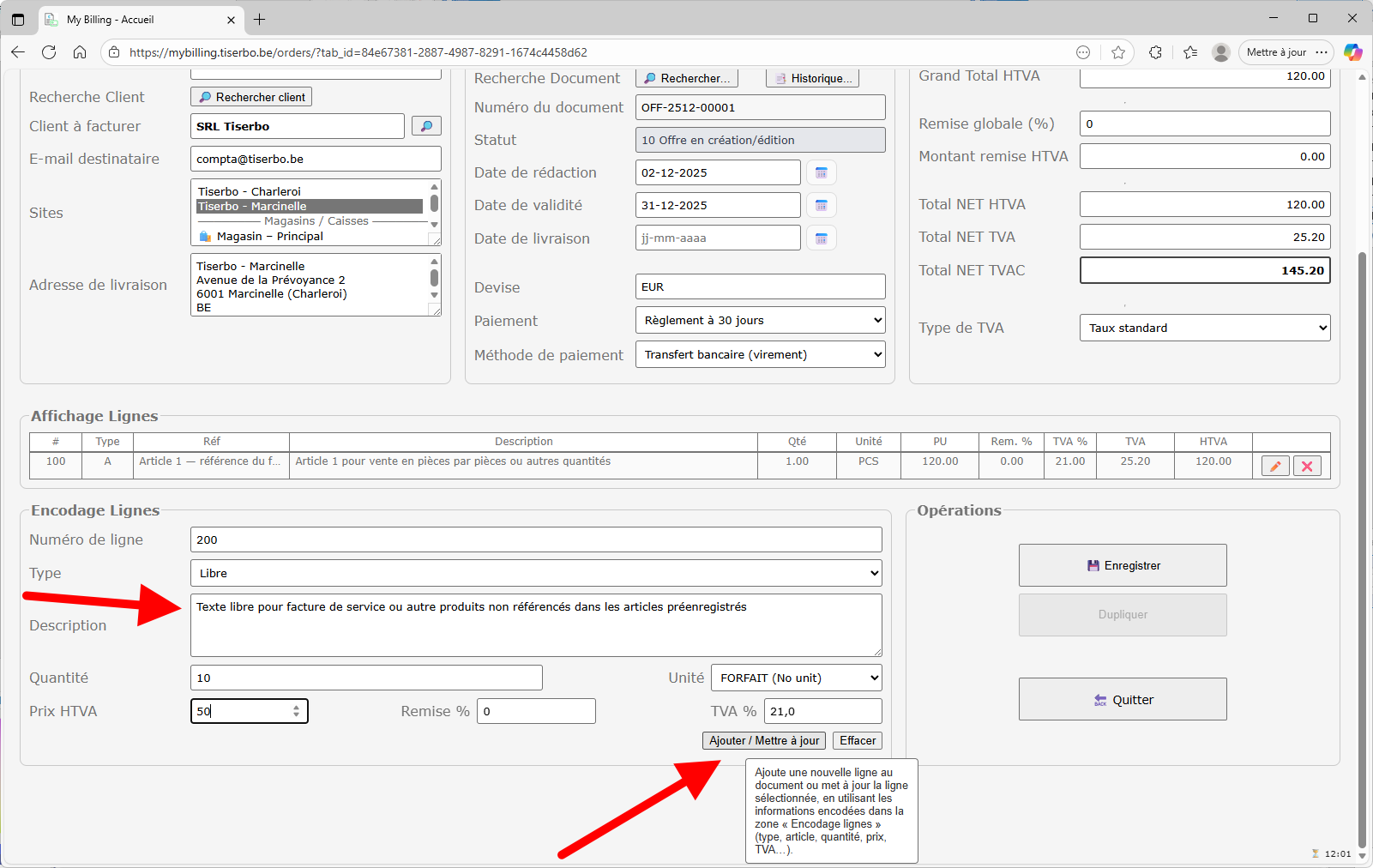Open the Type dropdown showing Libre
The width and height of the screenshot is (1373, 868).
click(535, 573)
